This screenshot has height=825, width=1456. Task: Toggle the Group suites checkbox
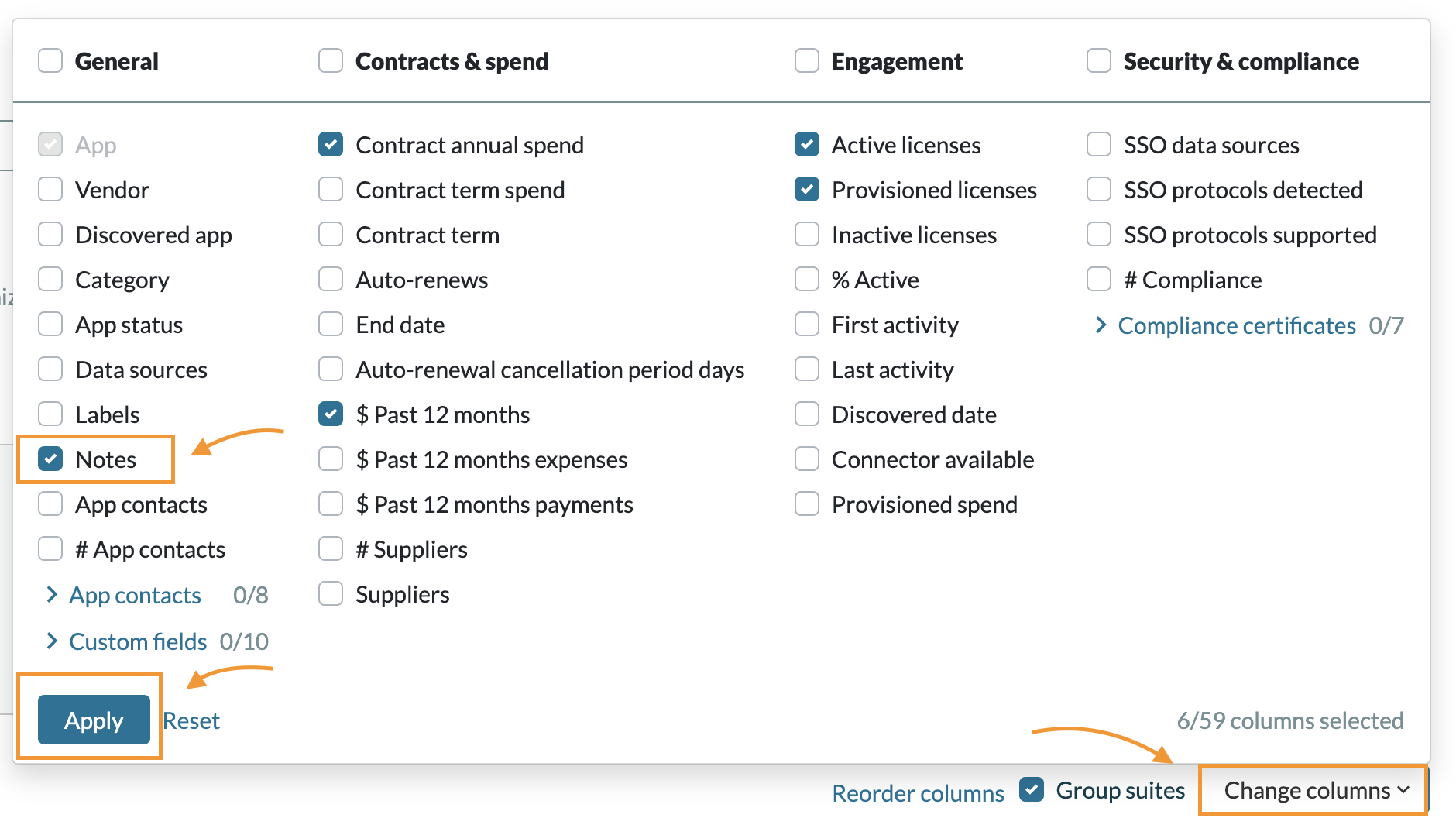click(x=1032, y=789)
